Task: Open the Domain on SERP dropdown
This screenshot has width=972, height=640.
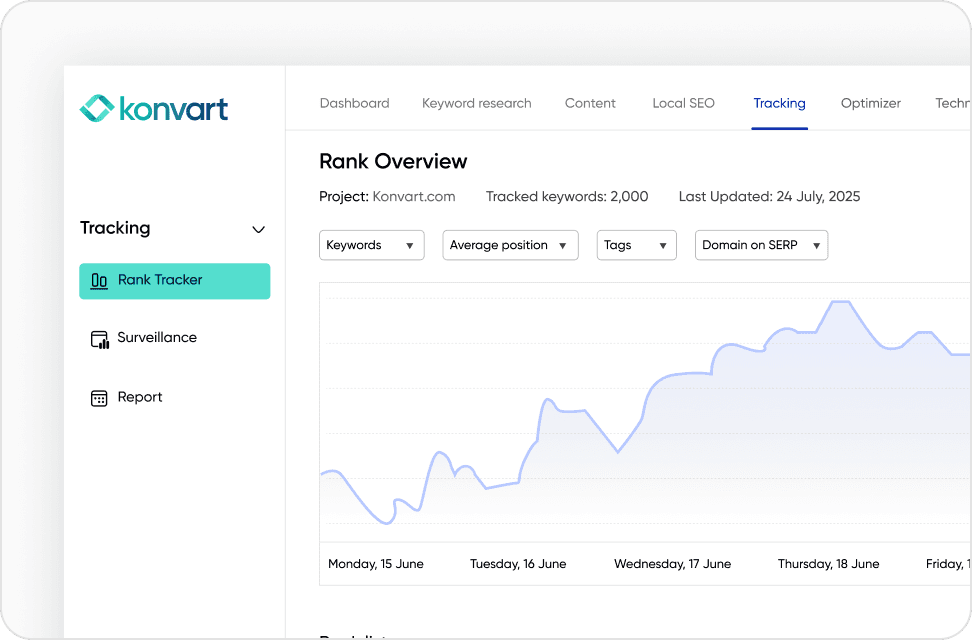Action: click(x=761, y=245)
